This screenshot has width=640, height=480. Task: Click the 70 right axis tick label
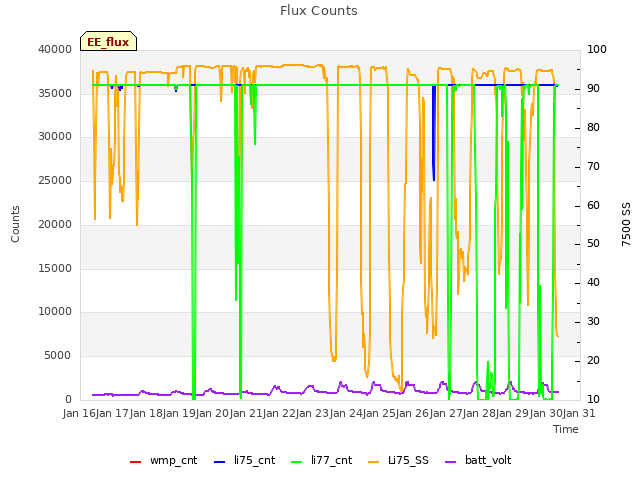pyautogui.click(x=593, y=167)
